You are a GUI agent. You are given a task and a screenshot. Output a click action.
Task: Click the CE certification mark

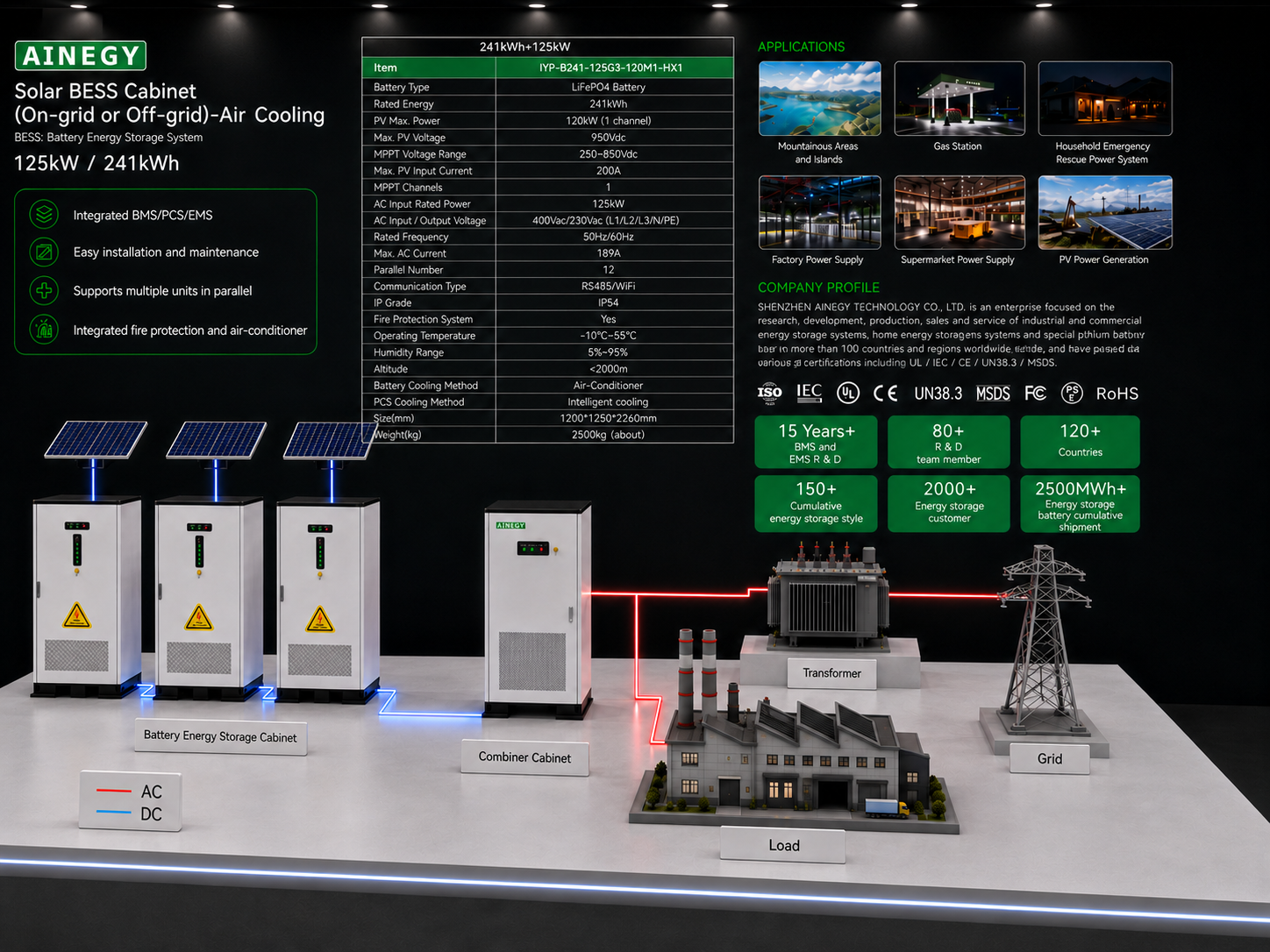(x=886, y=394)
